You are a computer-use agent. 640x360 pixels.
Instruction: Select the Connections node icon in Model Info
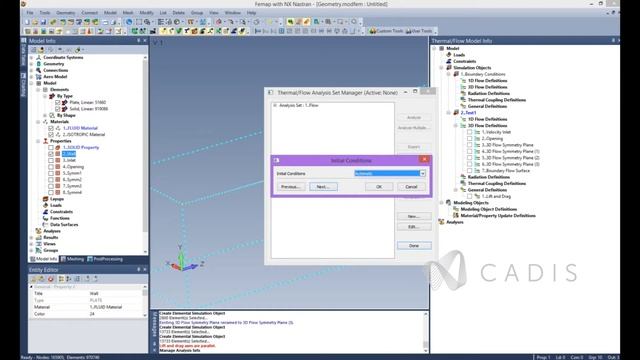click(39, 70)
